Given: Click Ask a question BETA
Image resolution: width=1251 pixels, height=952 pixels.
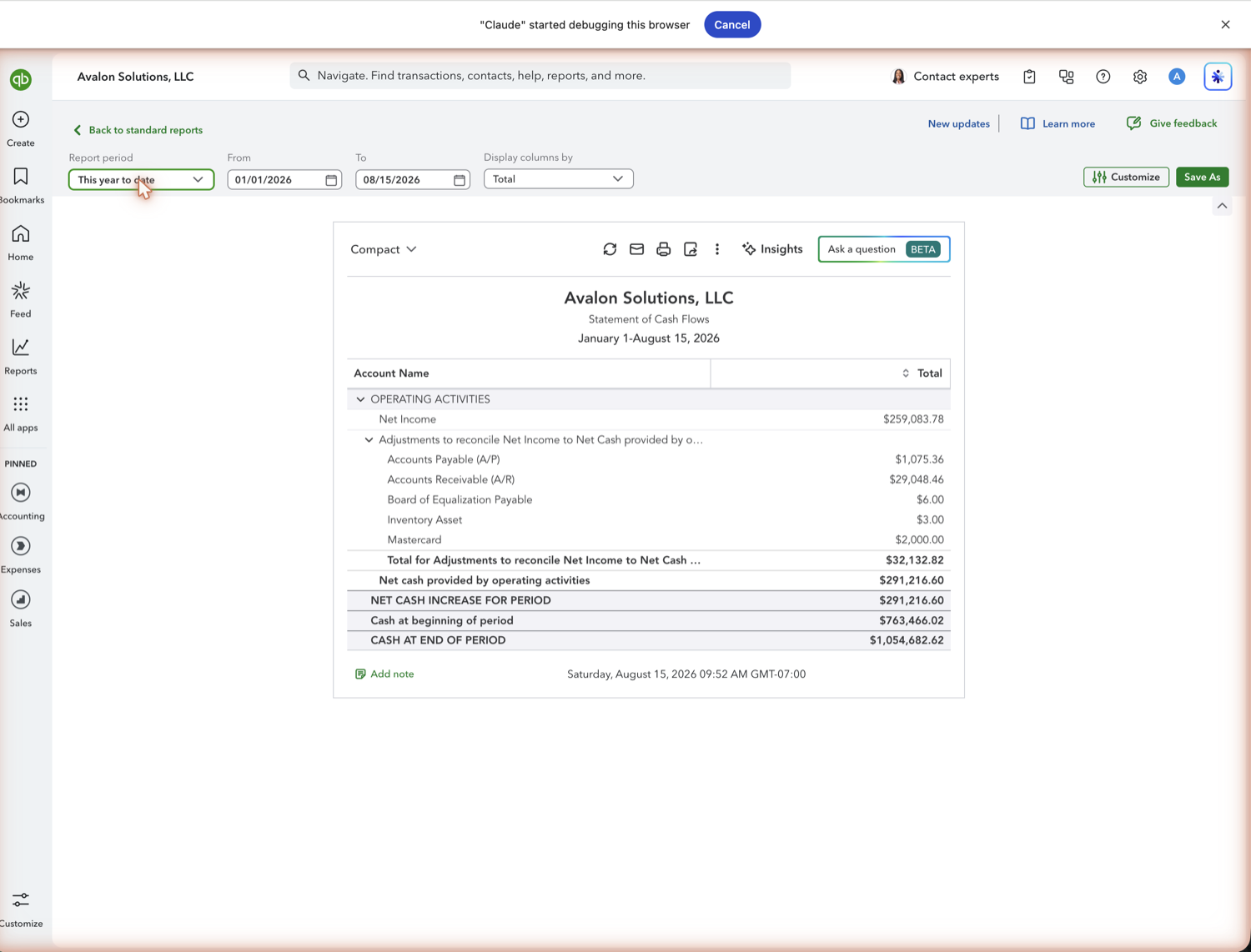Looking at the screenshot, I should pos(884,249).
